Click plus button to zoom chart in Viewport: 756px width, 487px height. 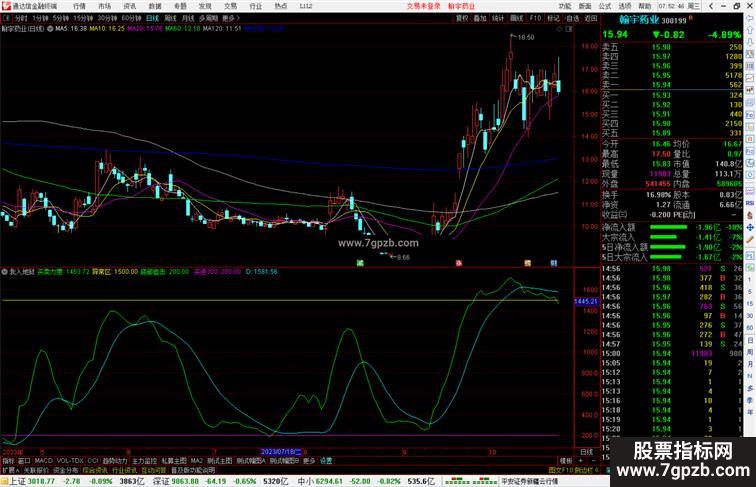pyautogui.click(x=580, y=461)
